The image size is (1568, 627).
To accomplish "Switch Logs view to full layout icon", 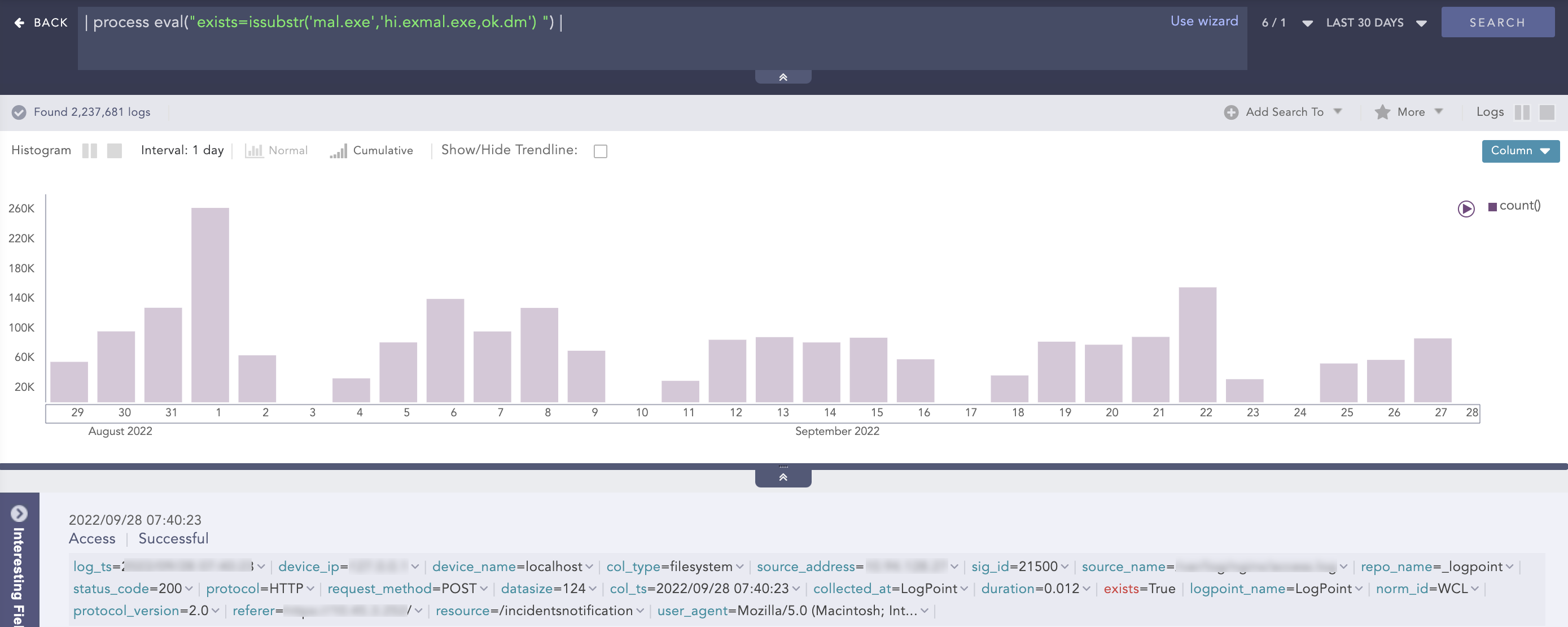I will 1547,112.
